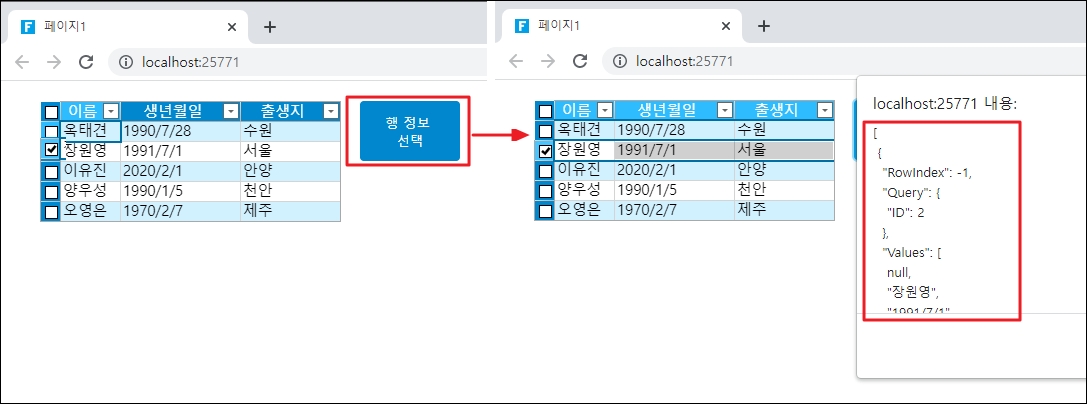Image resolution: width=1087 pixels, height=404 pixels.
Task: Reload the page in the left browser window
Action: tap(86, 62)
